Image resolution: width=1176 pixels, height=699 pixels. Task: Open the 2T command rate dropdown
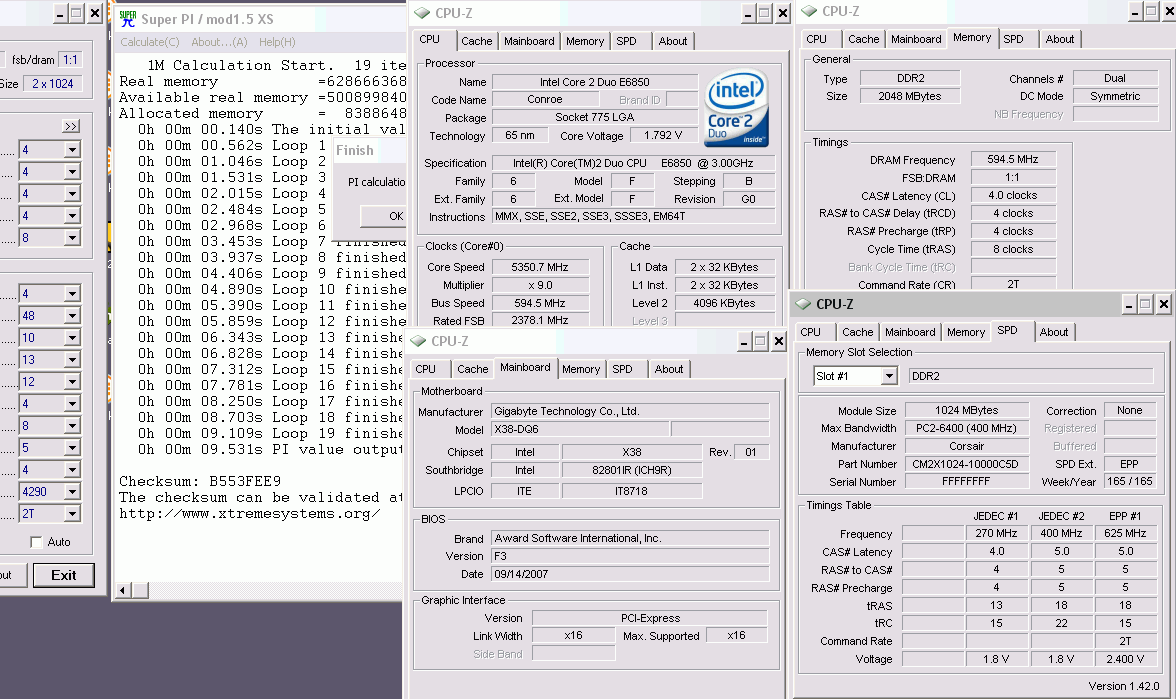72,514
